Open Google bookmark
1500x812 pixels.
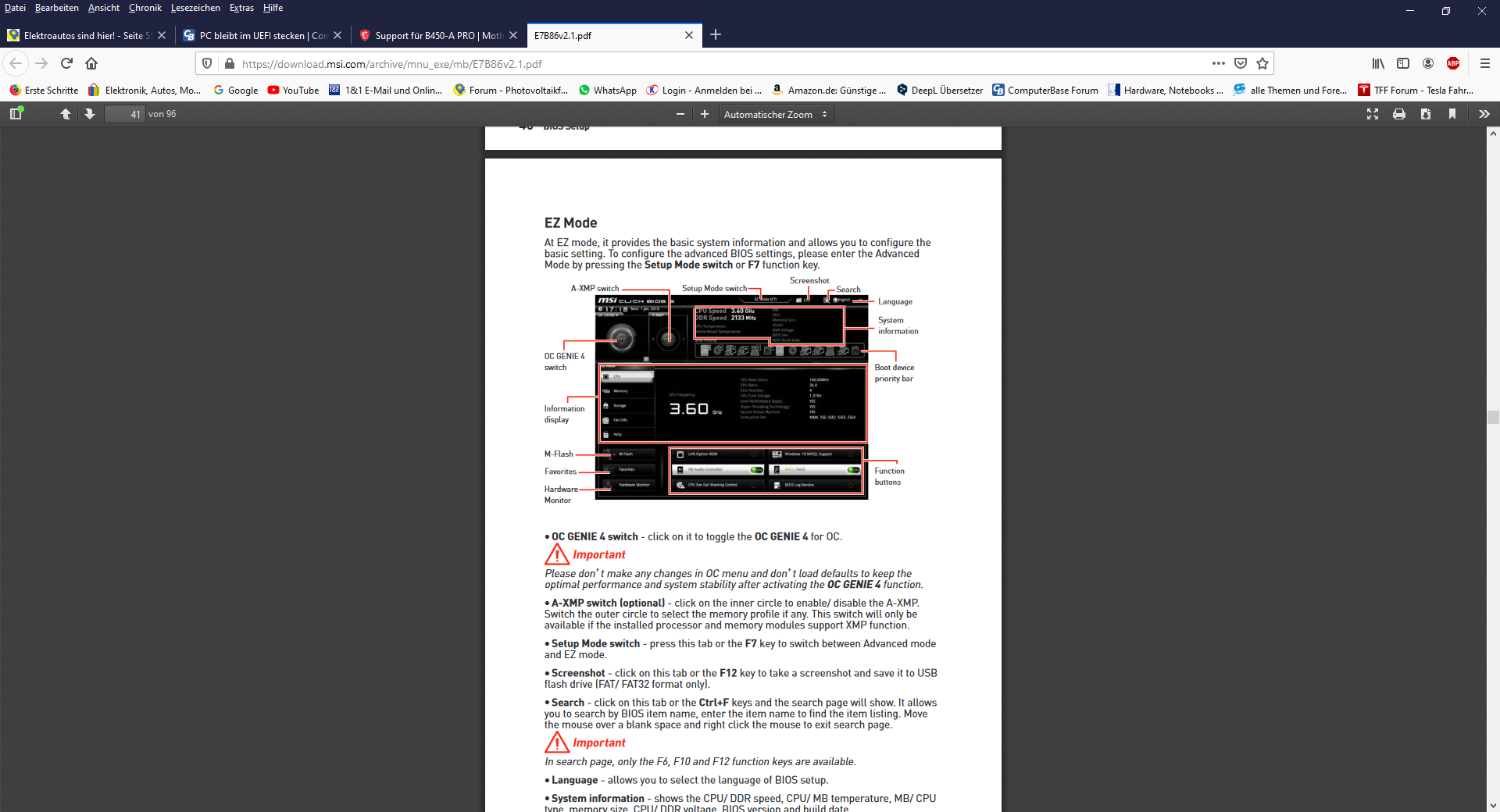(x=235, y=90)
